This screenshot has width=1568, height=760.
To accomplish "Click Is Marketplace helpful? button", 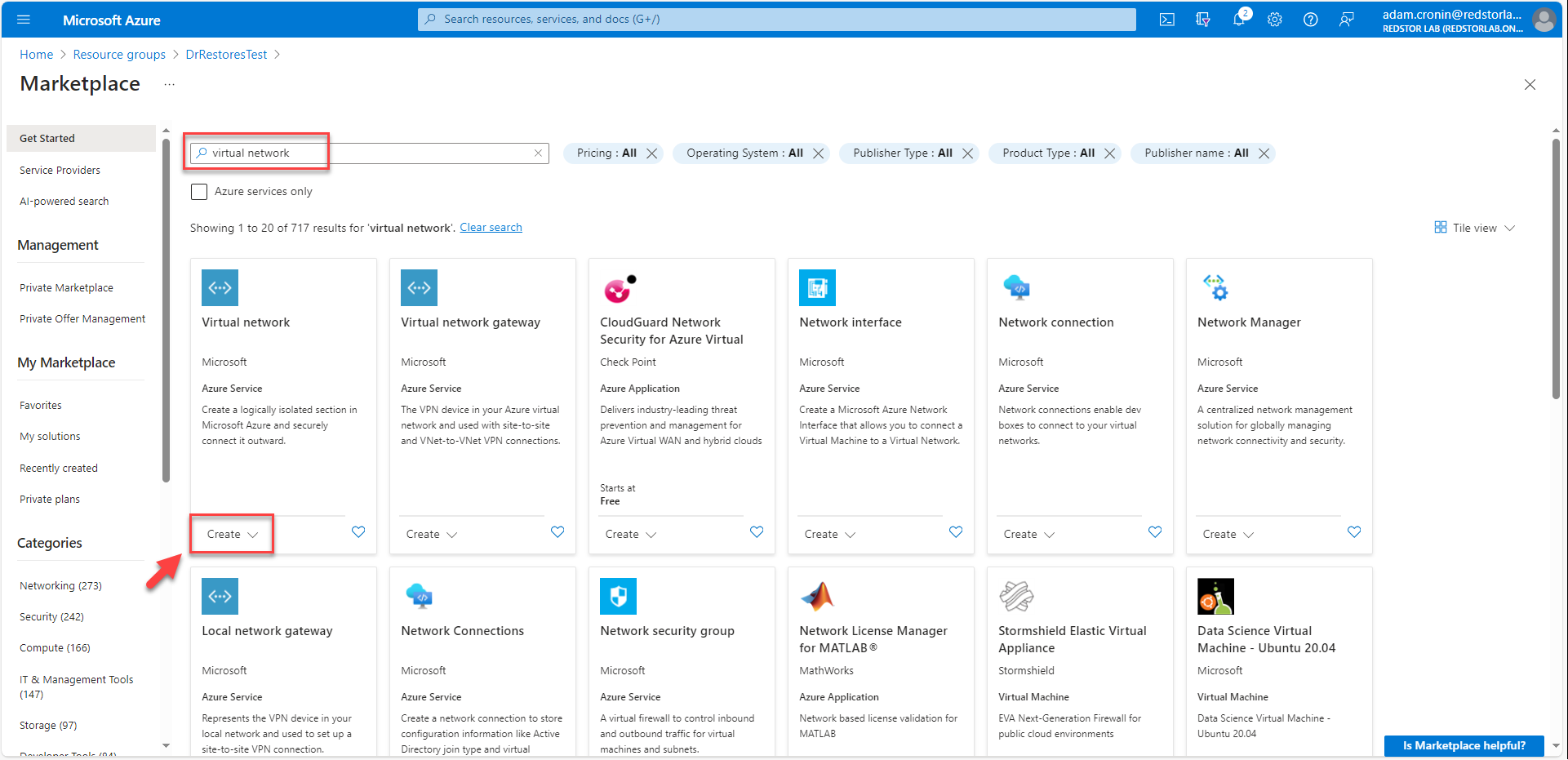I will click(x=1464, y=745).
